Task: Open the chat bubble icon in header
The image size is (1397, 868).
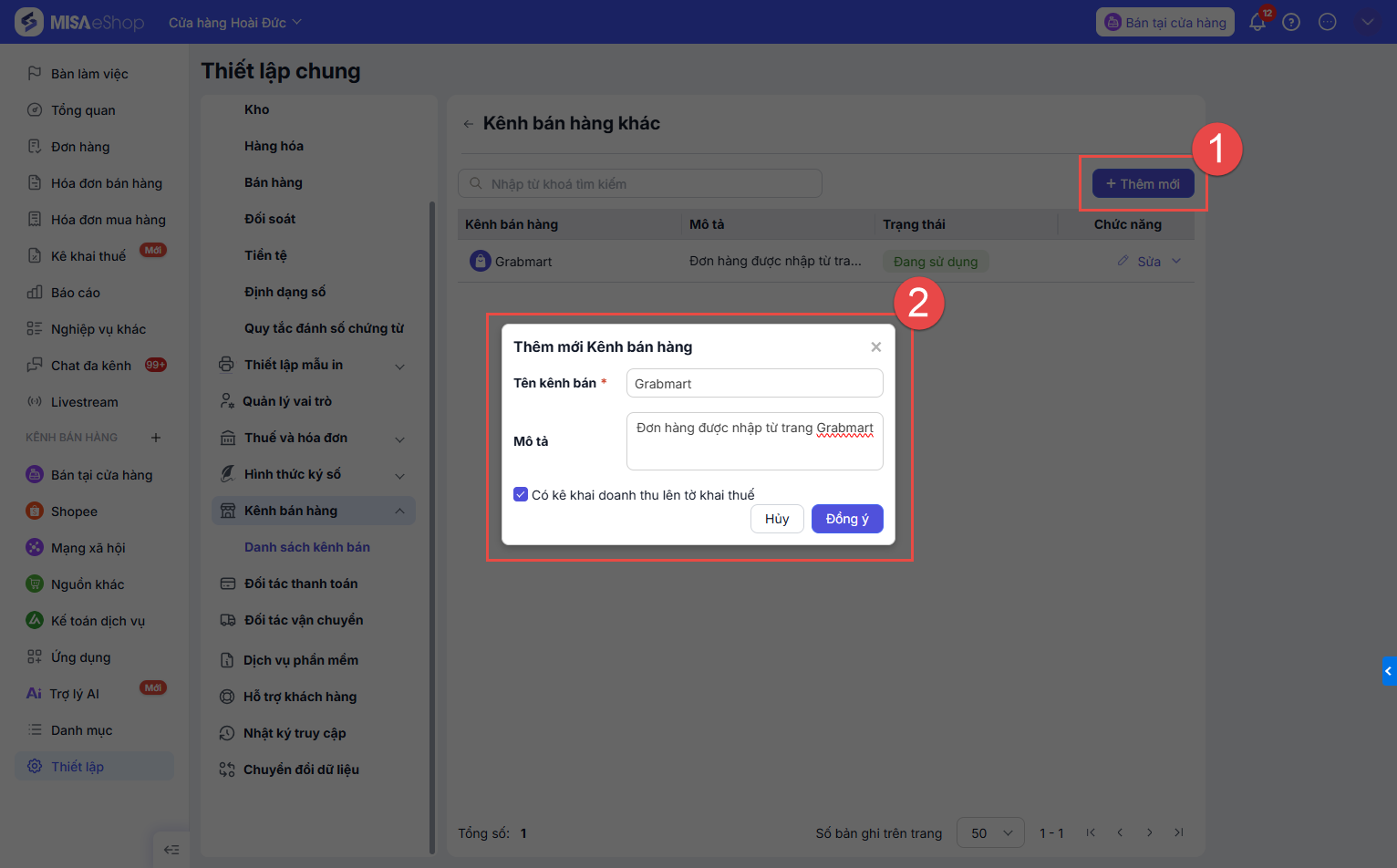Action: click(1328, 22)
